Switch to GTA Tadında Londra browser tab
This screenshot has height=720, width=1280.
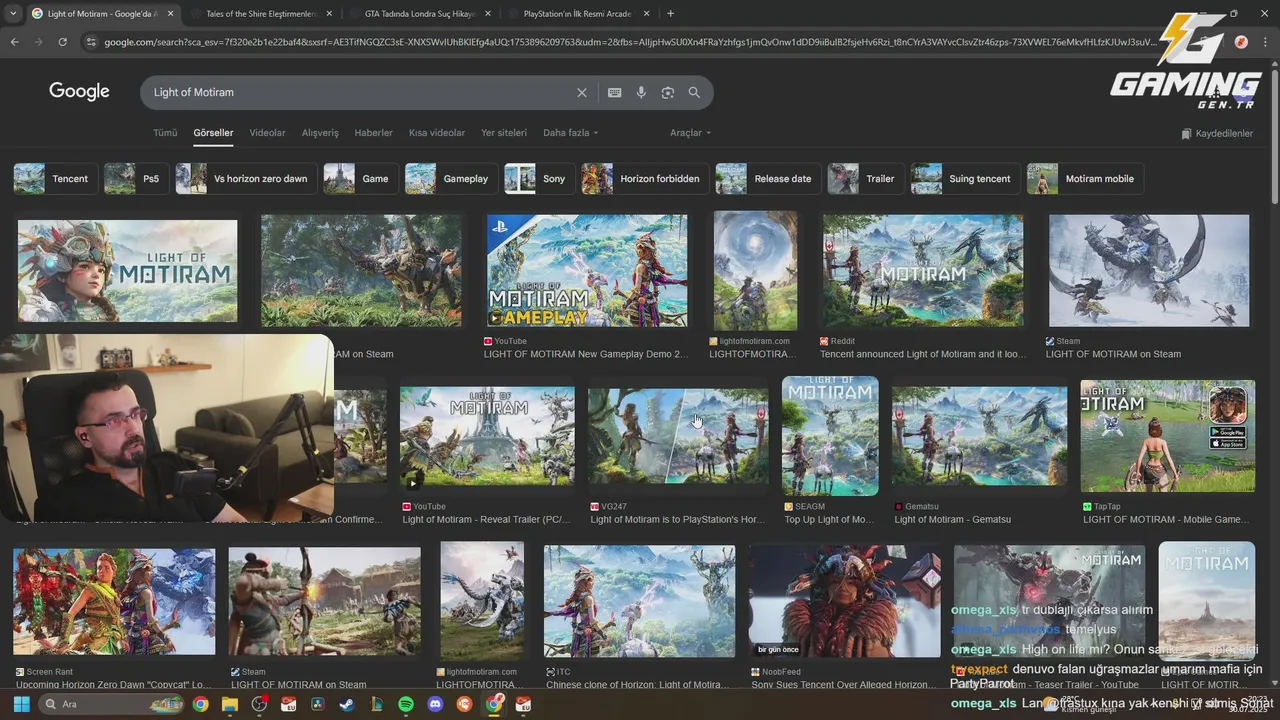[420, 14]
